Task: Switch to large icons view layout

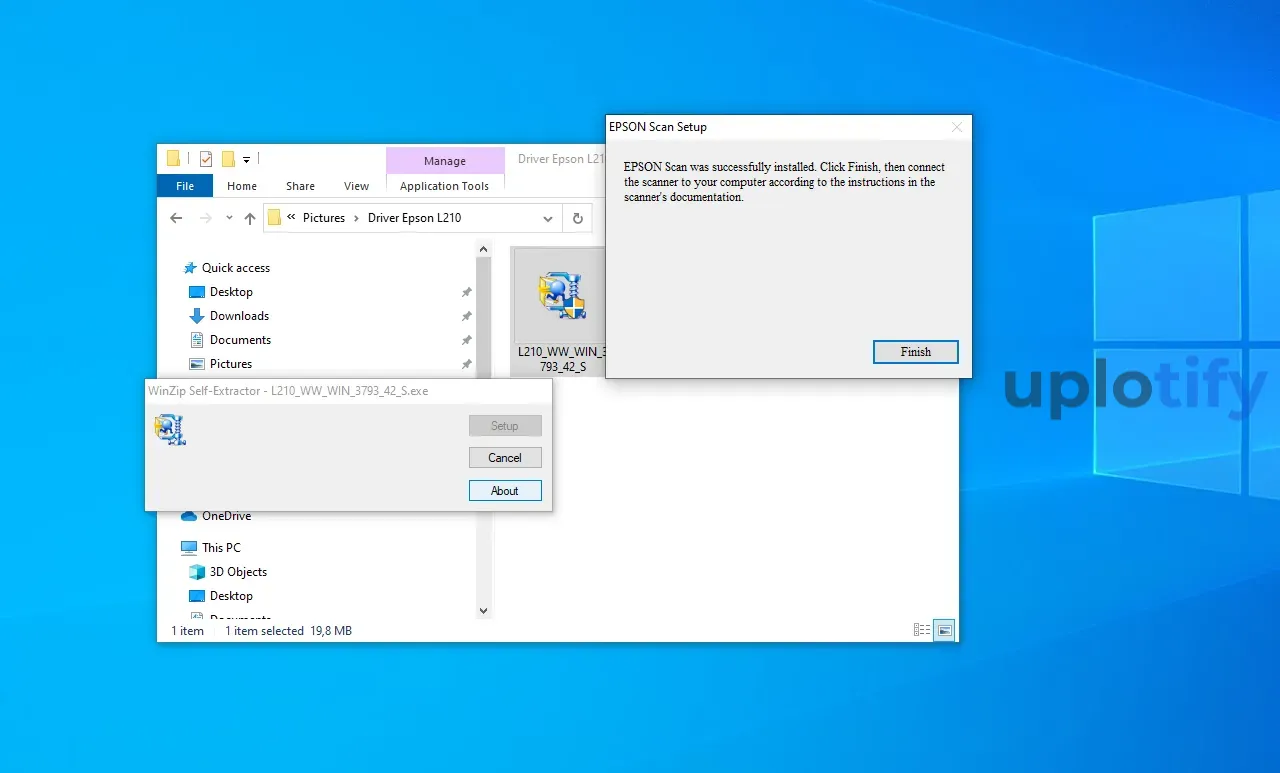Action: [944, 630]
